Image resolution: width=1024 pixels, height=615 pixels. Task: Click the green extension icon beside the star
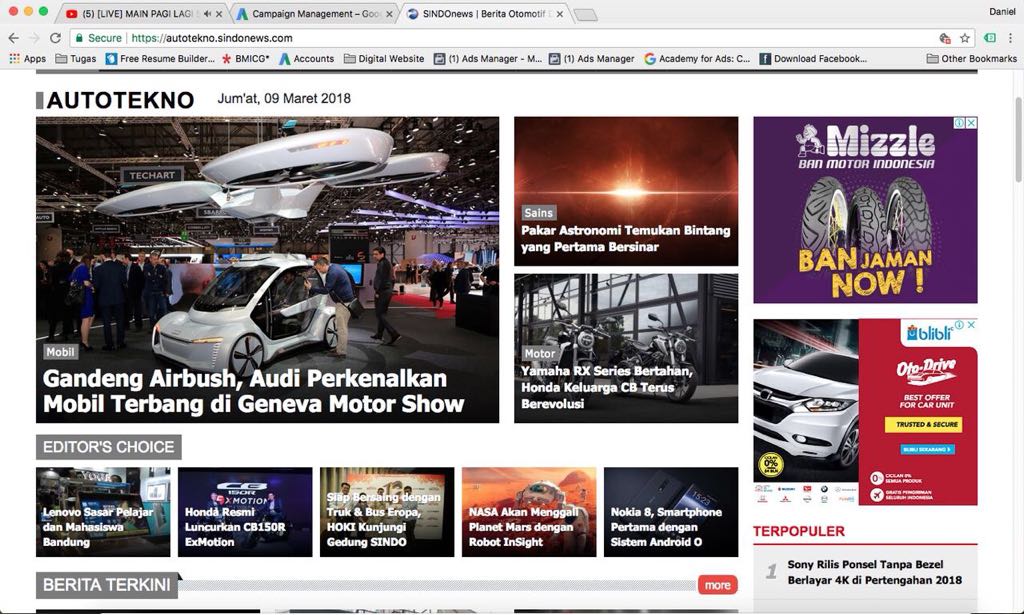990,38
